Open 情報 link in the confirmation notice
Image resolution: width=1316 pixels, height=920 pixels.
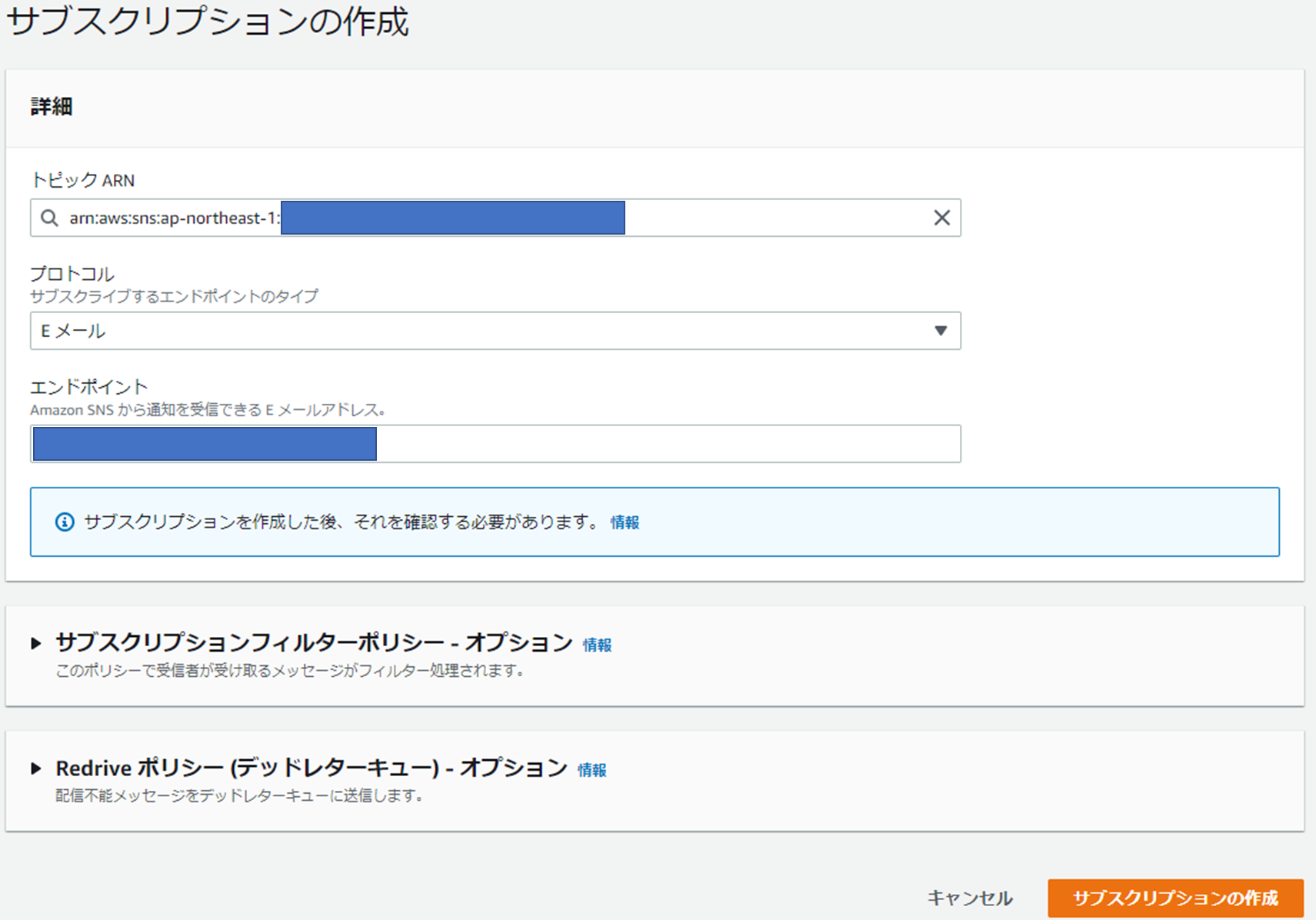coord(625,522)
